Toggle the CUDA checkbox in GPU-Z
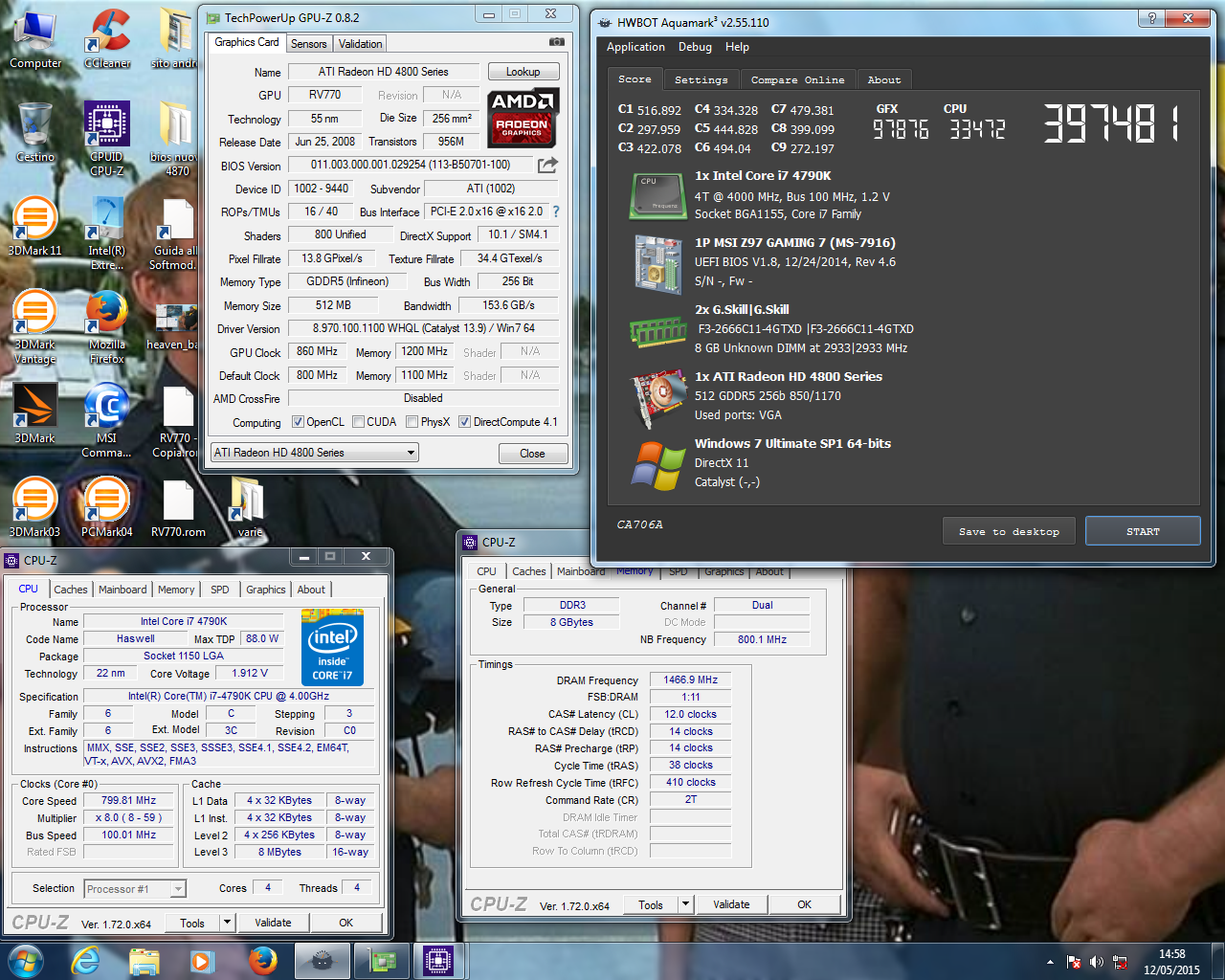The height and width of the screenshot is (980, 1225). [358, 422]
